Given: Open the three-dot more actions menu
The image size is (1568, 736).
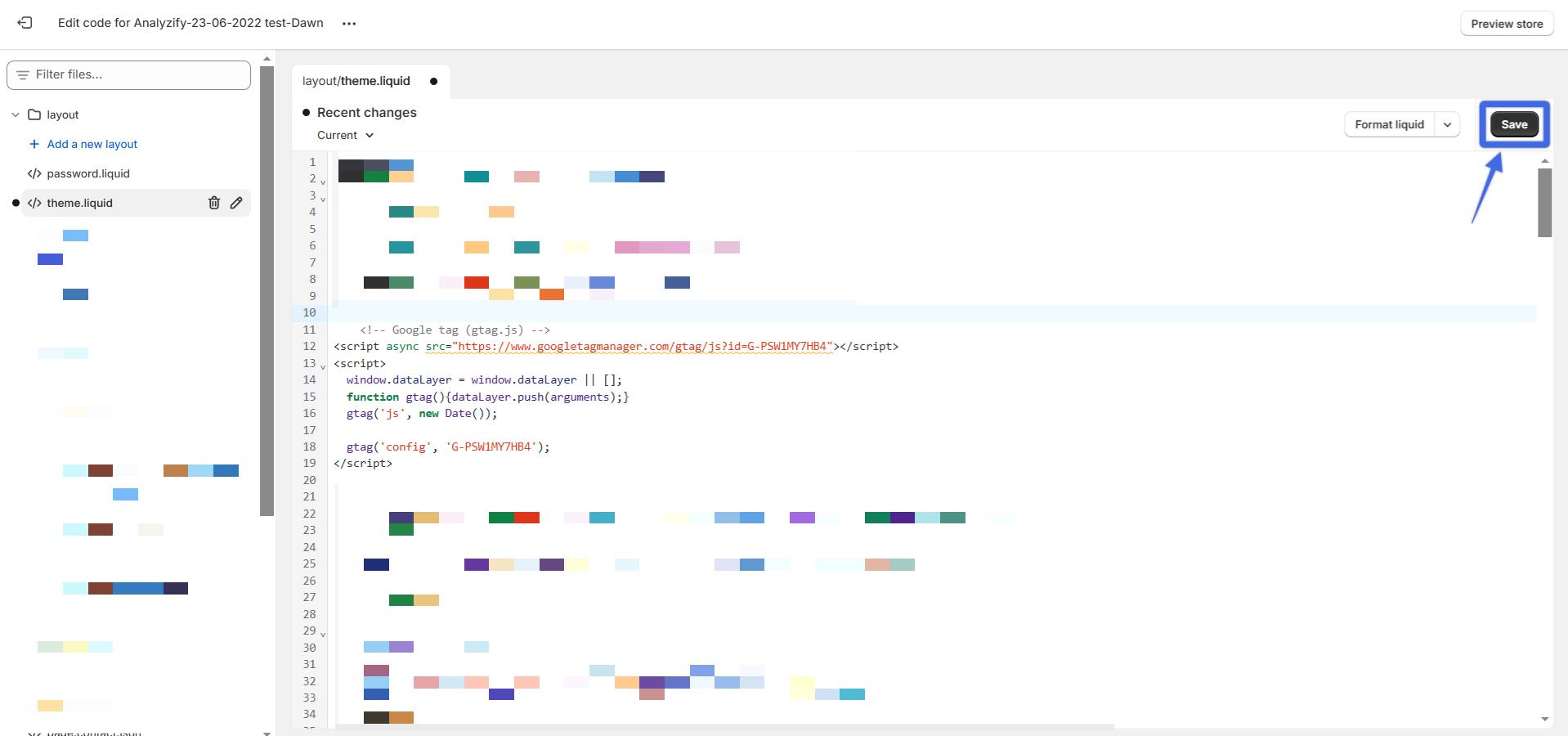Looking at the screenshot, I should [349, 24].
